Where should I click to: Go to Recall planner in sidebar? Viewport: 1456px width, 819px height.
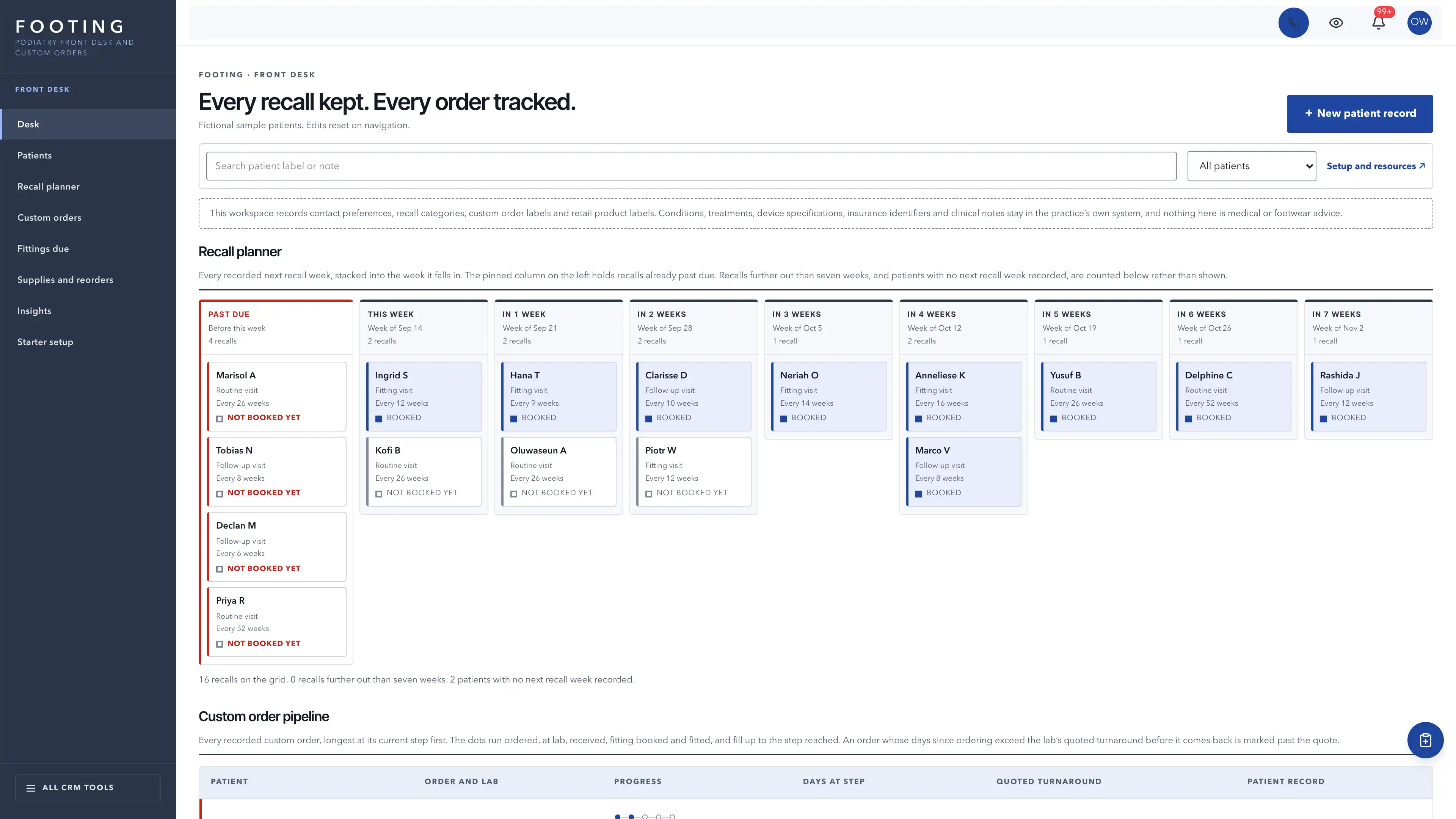(88, 187)
